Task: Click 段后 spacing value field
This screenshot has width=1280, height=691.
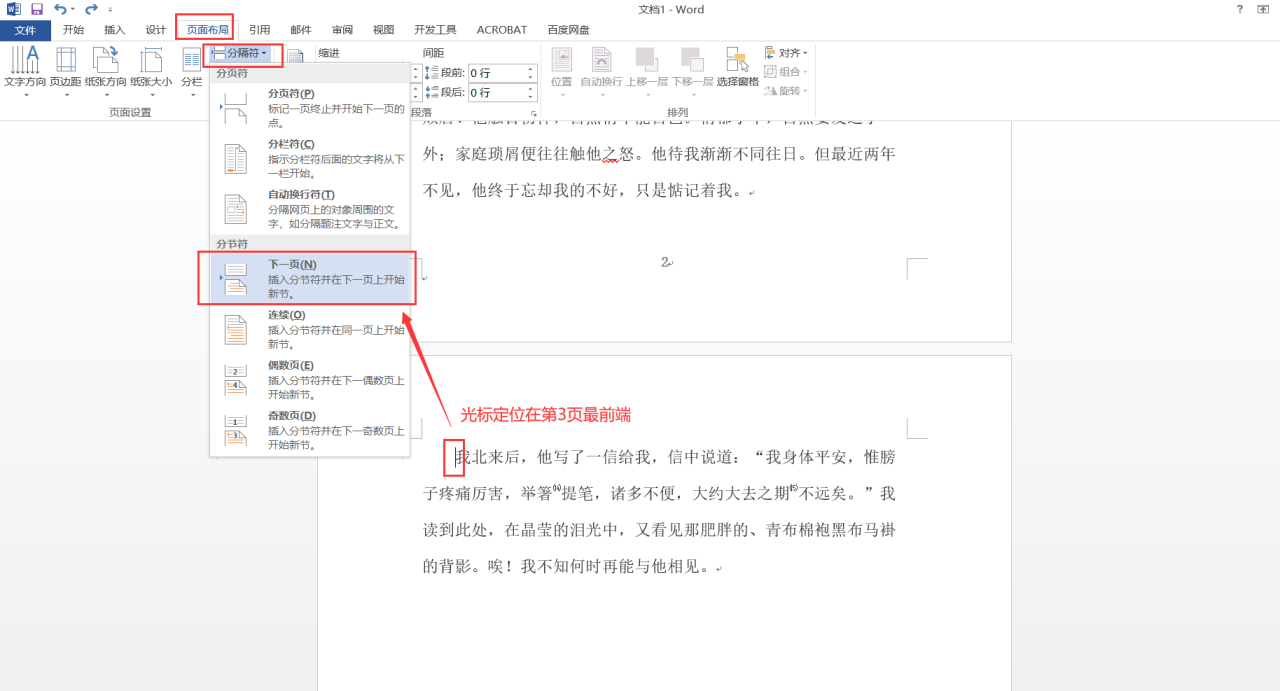Action: tap(496, 93)
